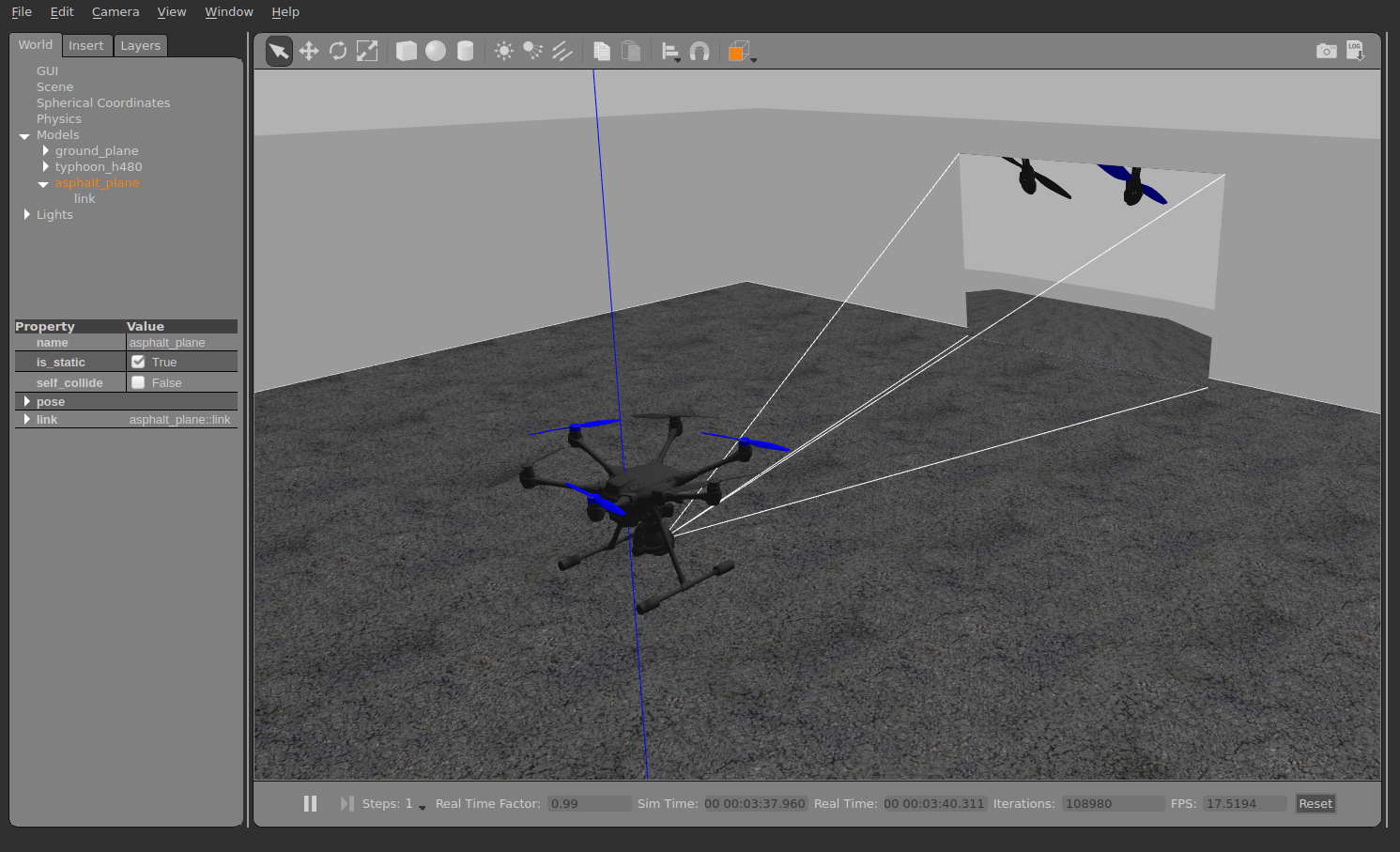Start data logging with the LOG icon
This screenshot has height=852, width=1400.
coord(1355,50)
